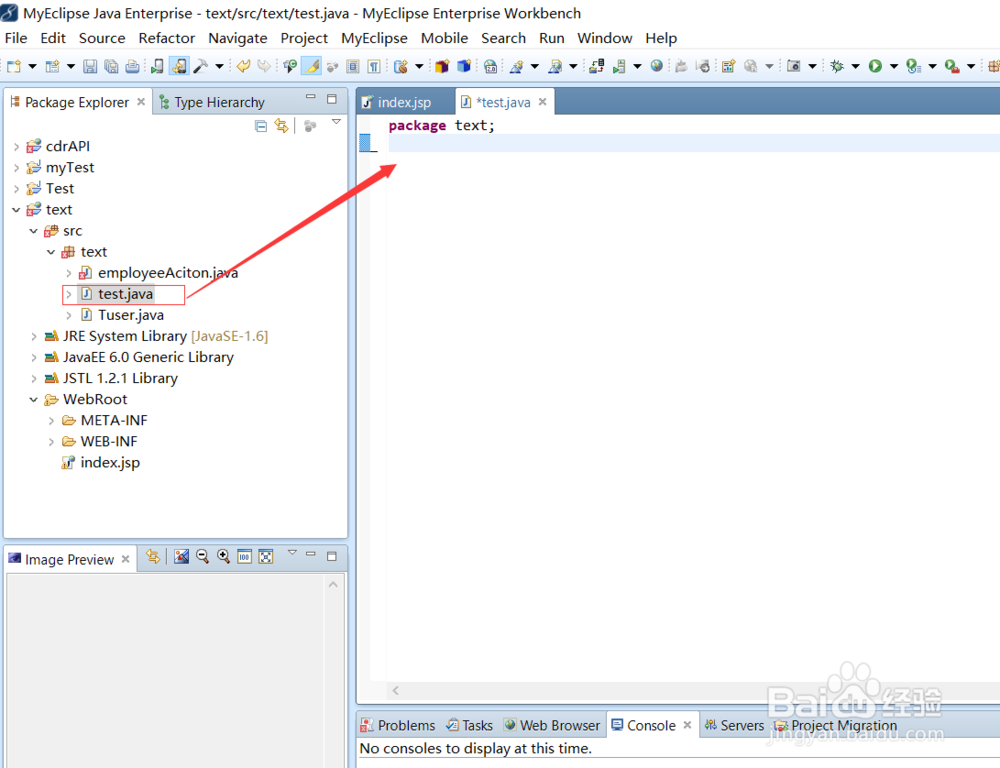Click the Save floppy disk icon
The image size is (1000, 768).
[90, 66]
